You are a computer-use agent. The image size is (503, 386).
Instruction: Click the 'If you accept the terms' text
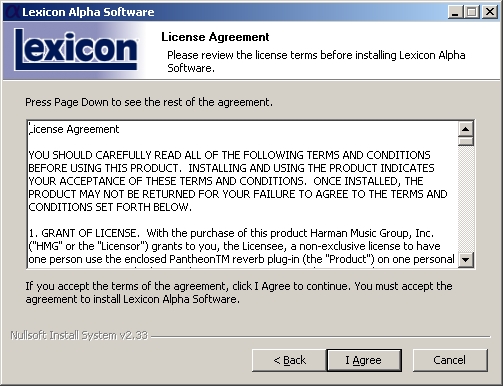coord(239,292)
